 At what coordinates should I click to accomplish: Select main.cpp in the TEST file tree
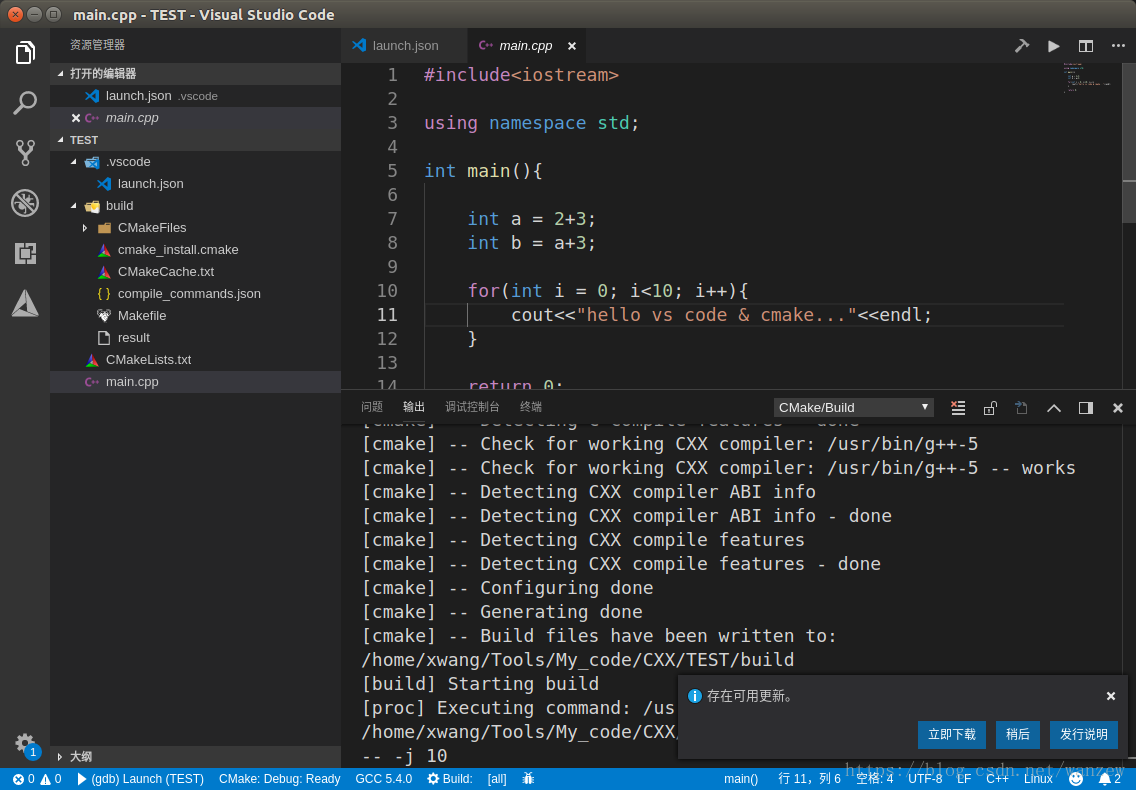tap(196, 382)
